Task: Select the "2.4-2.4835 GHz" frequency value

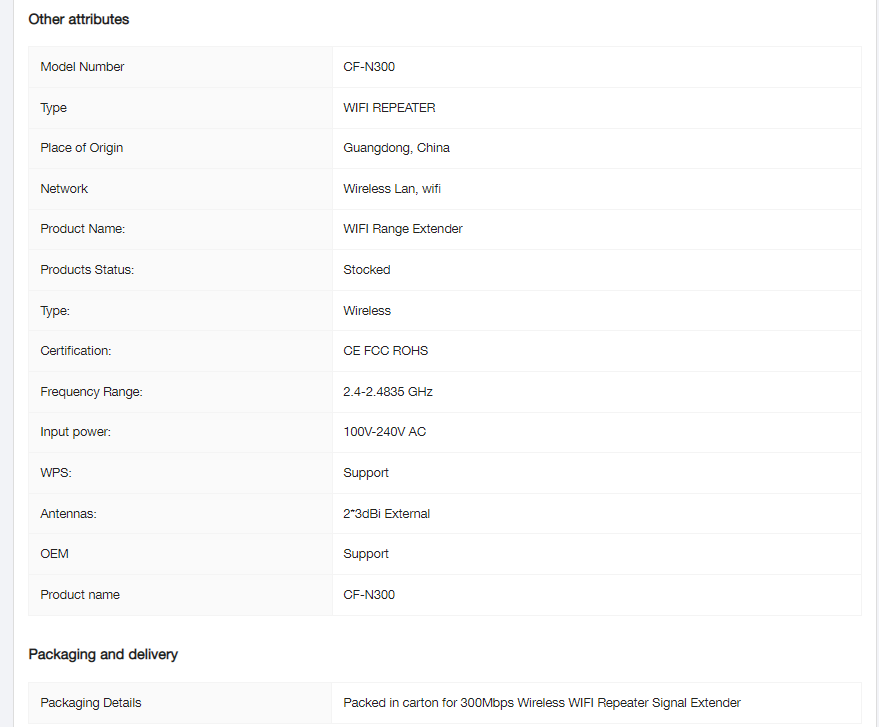Action: coord(388,392)
